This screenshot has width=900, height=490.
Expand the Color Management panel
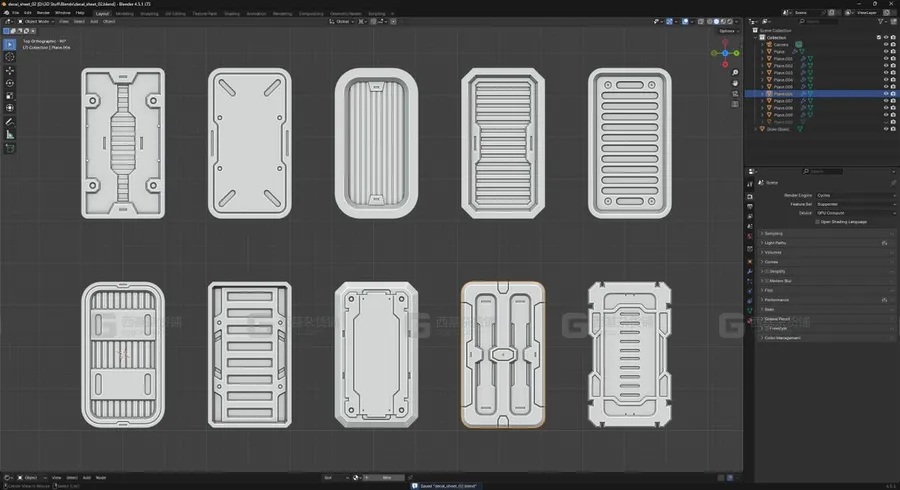[x=782, y=337]
